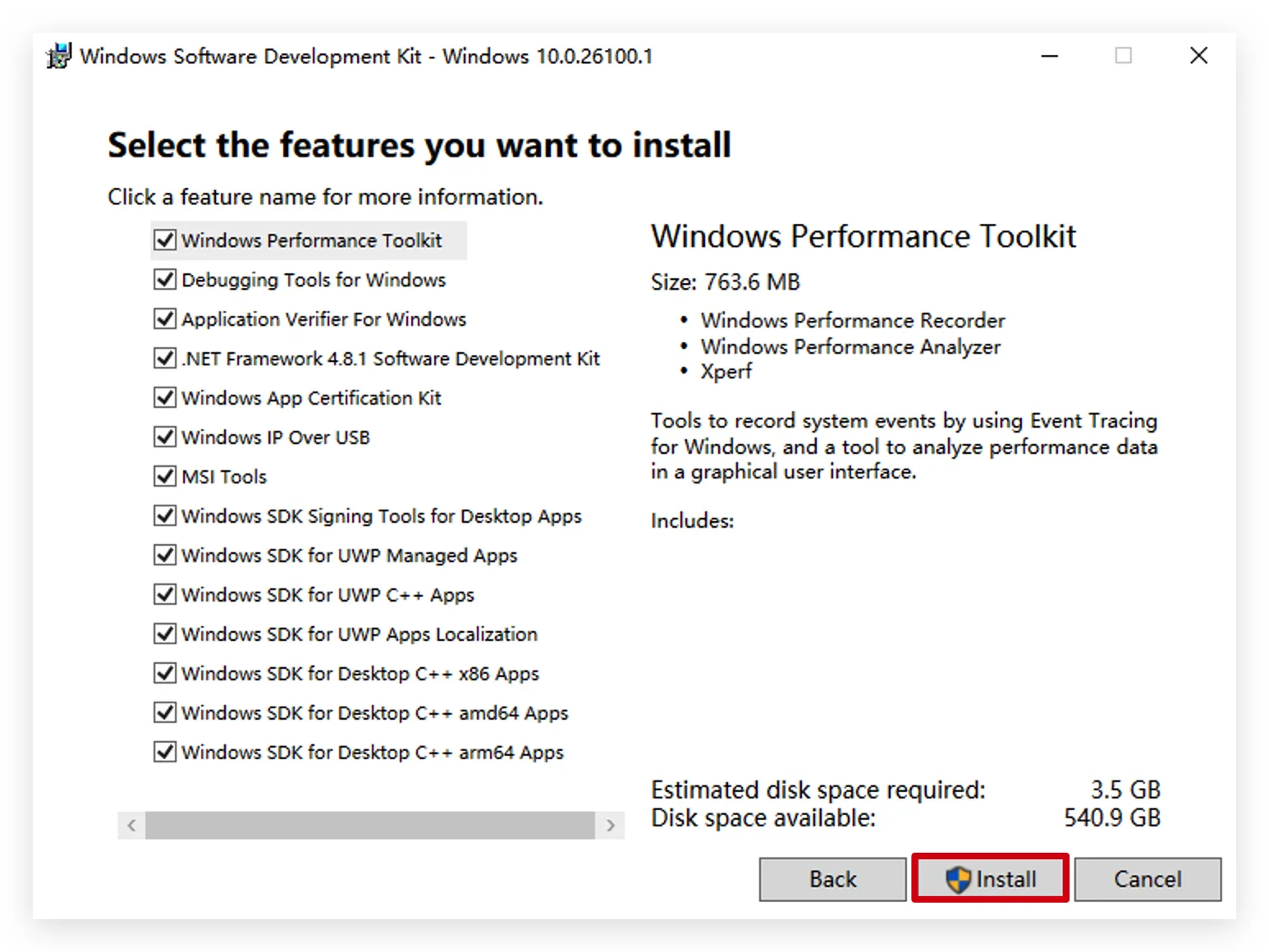Click the horizontal scrollbar thumb
The image size is (1269, 952).
[x=369, y=826]
